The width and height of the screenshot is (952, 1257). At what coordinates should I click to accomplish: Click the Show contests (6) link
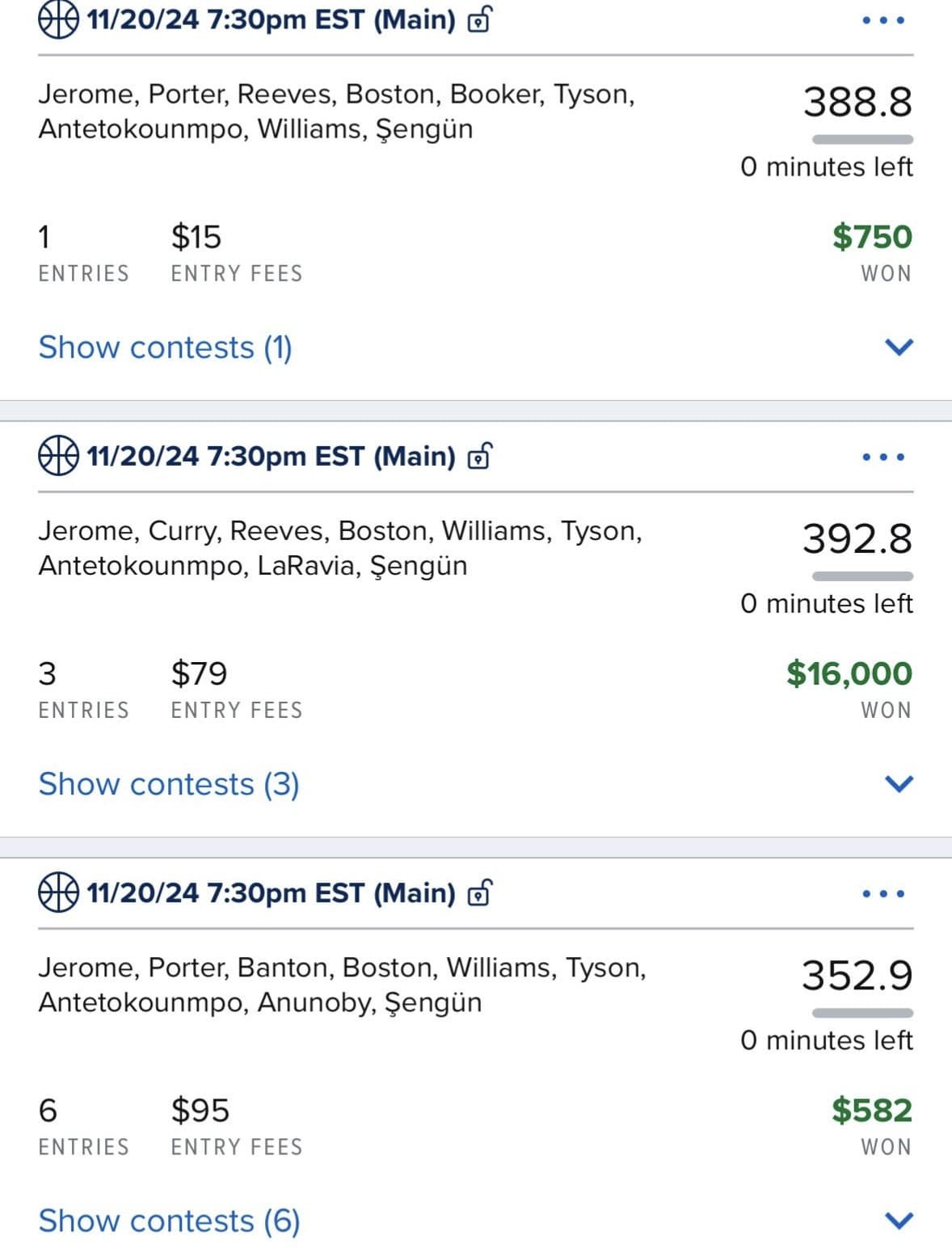(169, 1221)
